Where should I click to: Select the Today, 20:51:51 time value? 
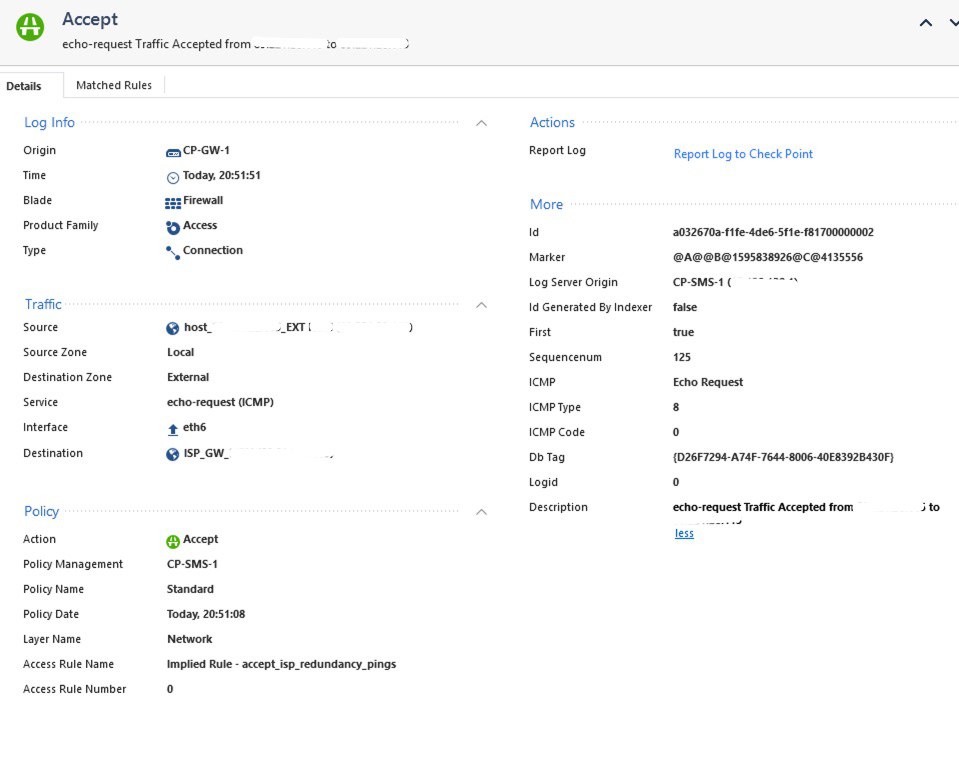(x=221, y=175)
